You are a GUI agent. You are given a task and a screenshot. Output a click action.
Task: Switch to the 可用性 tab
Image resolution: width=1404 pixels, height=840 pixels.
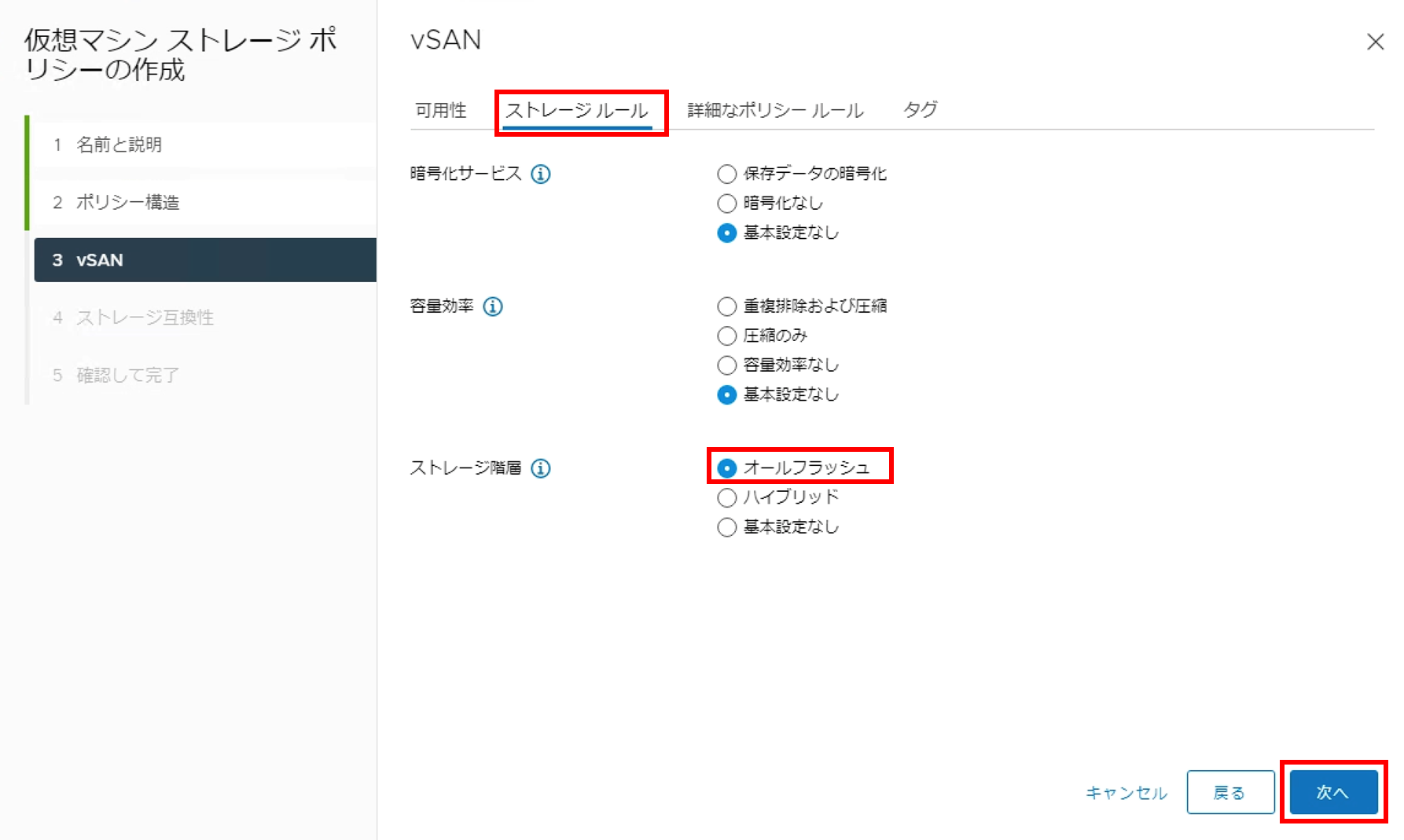point(441,110)
